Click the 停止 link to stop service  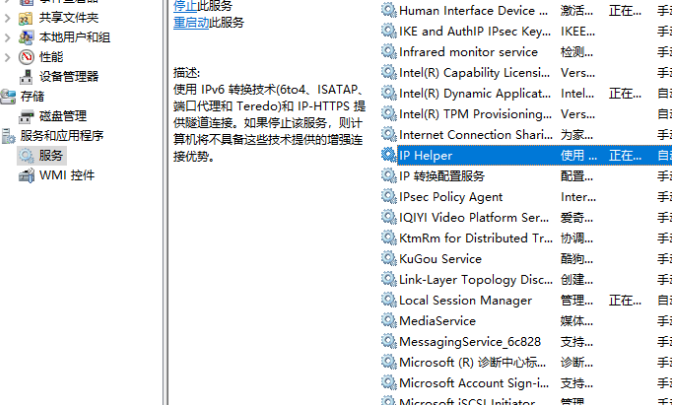[184, 6]
